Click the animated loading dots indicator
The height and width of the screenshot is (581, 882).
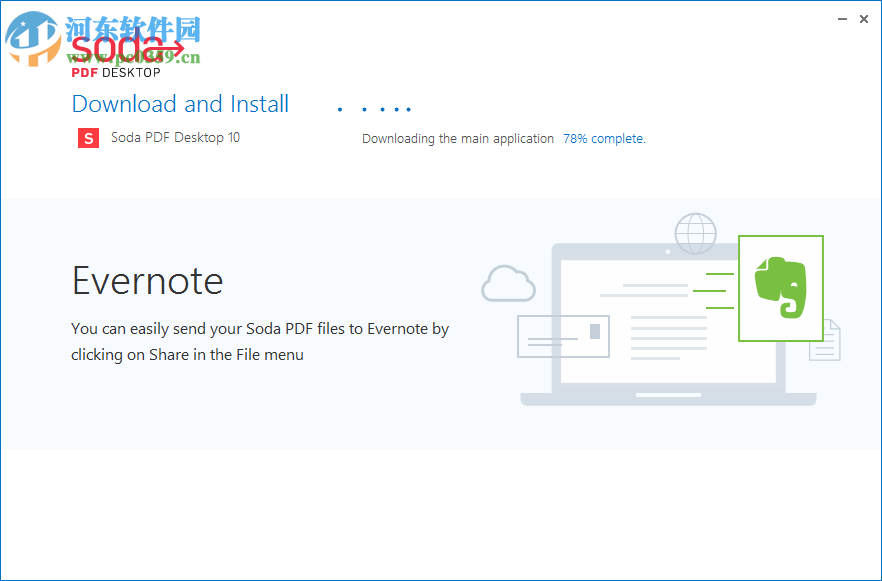click(374, 109)
